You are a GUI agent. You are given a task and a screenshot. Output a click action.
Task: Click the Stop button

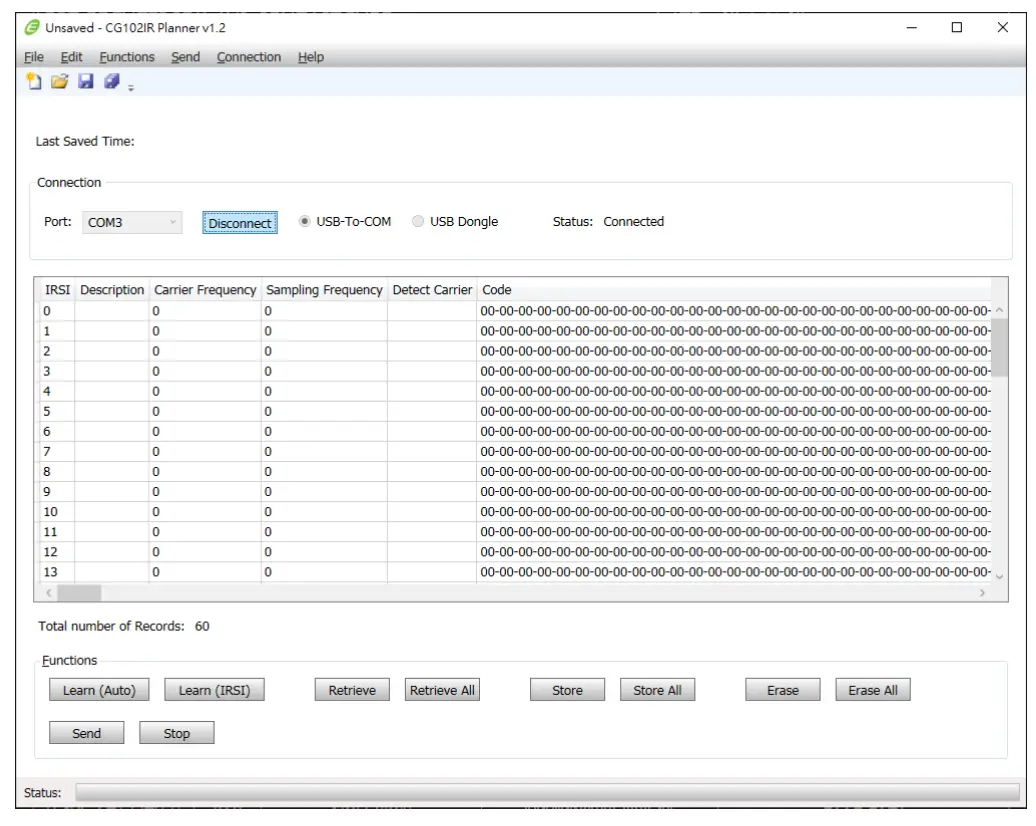(176, 733)
